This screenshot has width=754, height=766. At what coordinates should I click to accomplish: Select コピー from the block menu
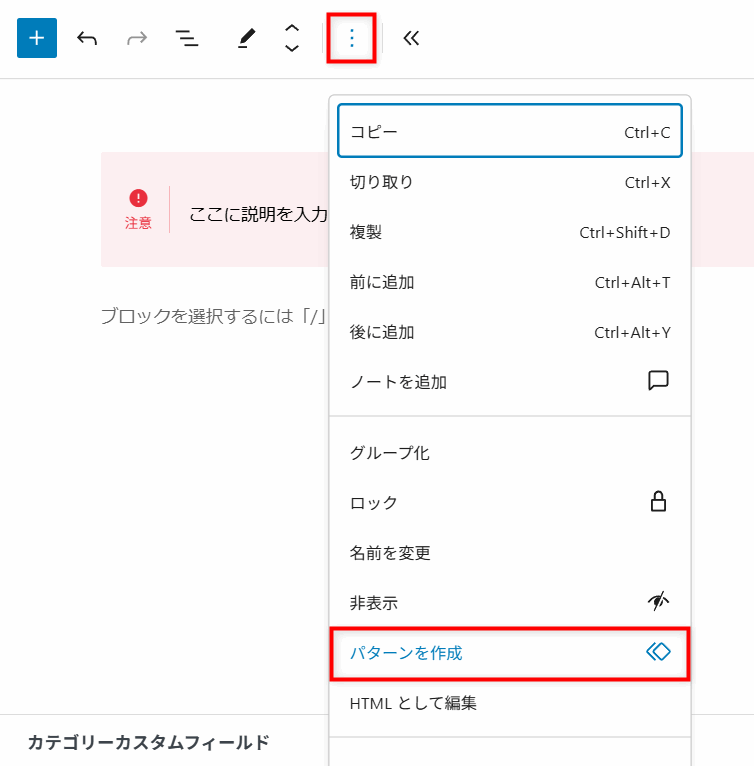point(509,132)
